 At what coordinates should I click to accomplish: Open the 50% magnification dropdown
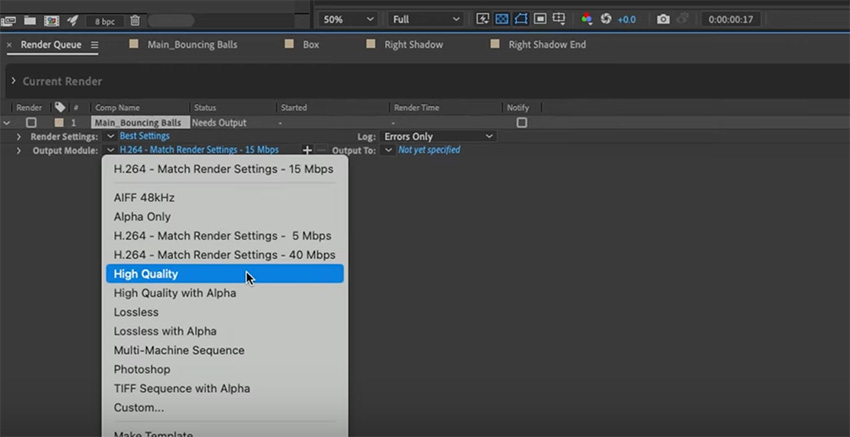[x=348, y=19]
